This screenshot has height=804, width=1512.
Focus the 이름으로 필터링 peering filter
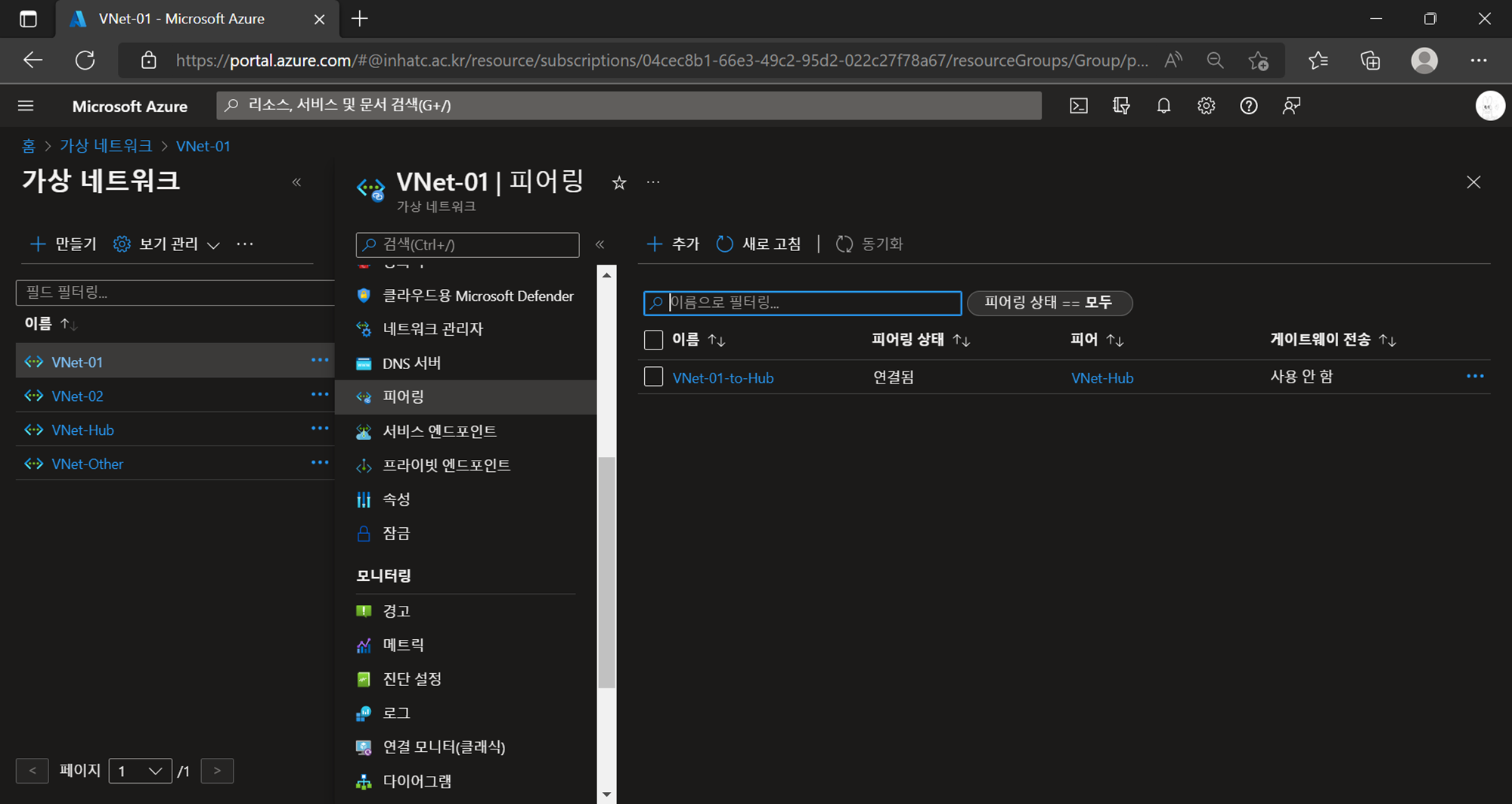coord(802,303)
